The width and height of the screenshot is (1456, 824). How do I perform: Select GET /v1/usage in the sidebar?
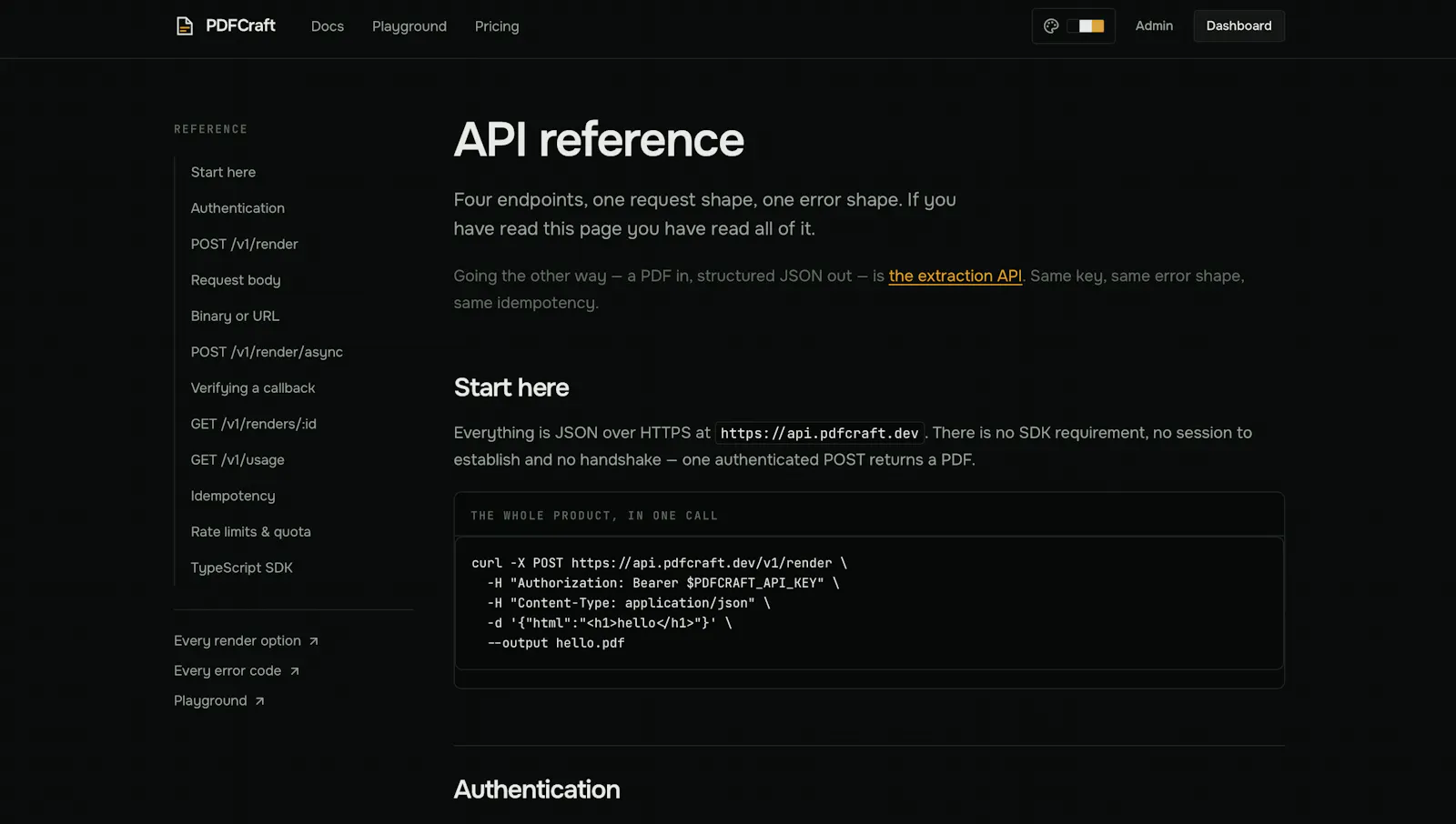[238, 460]
